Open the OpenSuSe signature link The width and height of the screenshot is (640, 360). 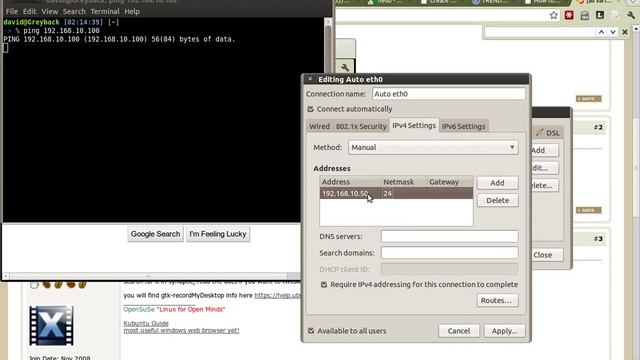(x=139, y=309)
